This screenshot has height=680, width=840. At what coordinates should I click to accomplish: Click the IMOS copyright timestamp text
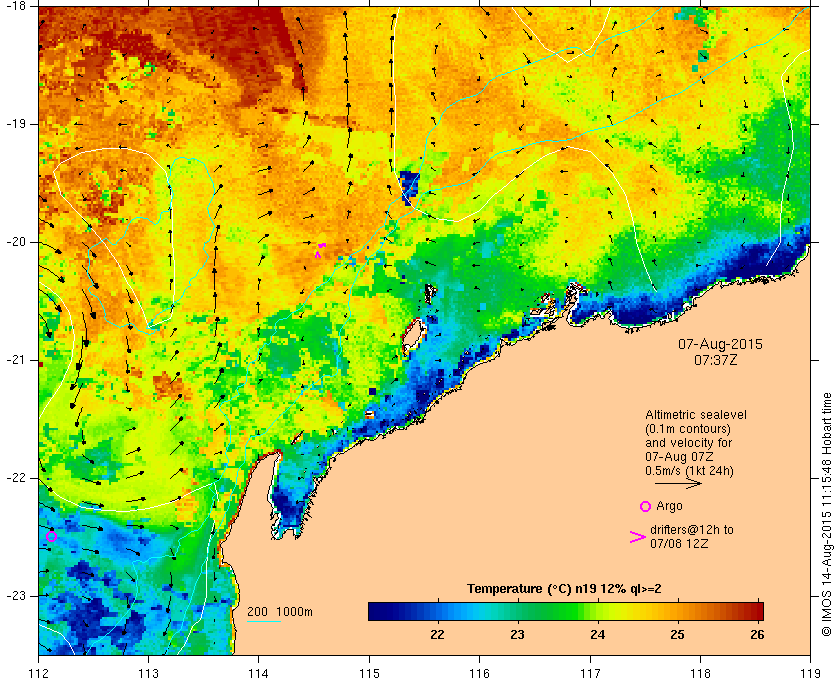coord(827,514)
